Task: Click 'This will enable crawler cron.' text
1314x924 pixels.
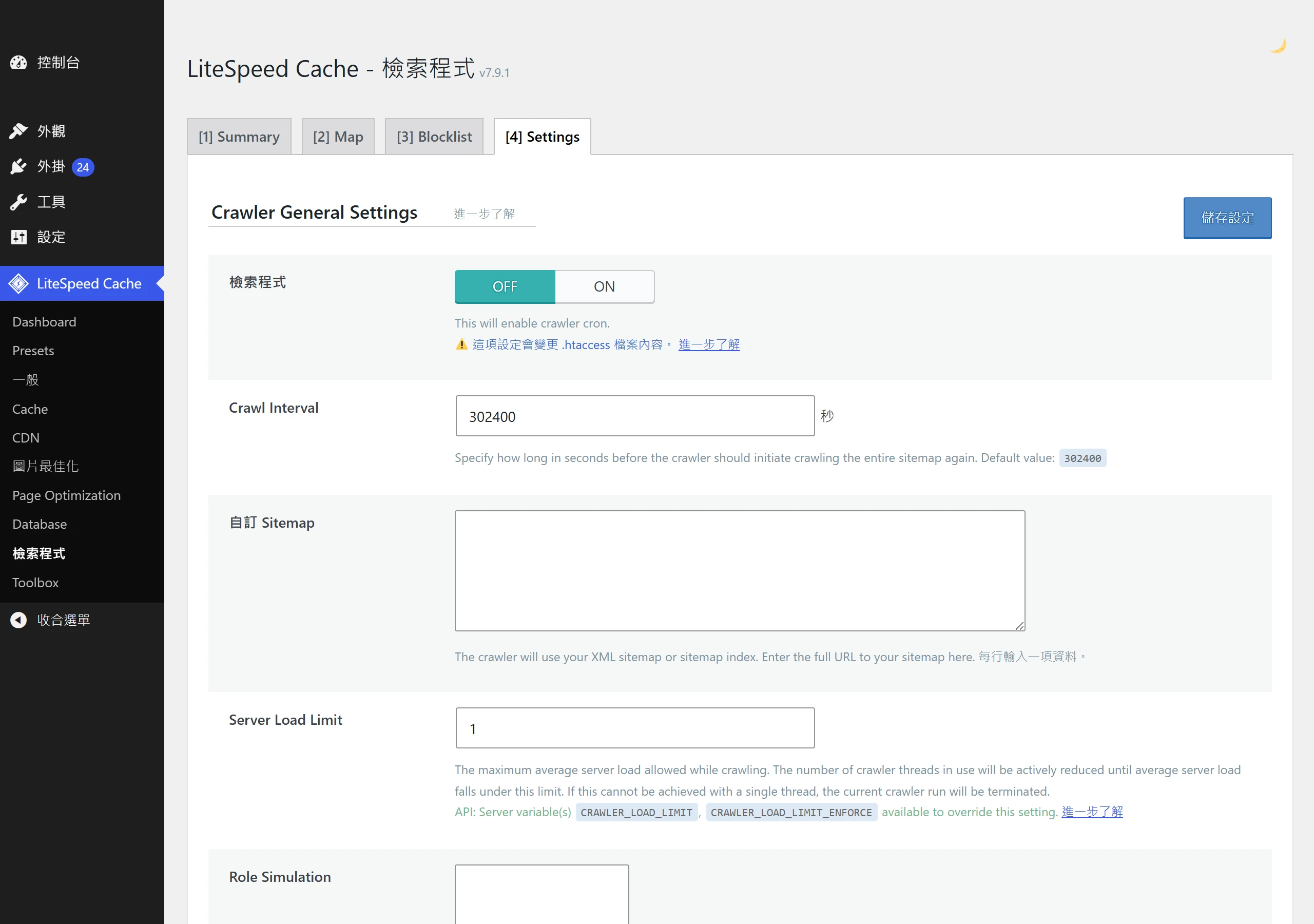Action: coord(532,323)
